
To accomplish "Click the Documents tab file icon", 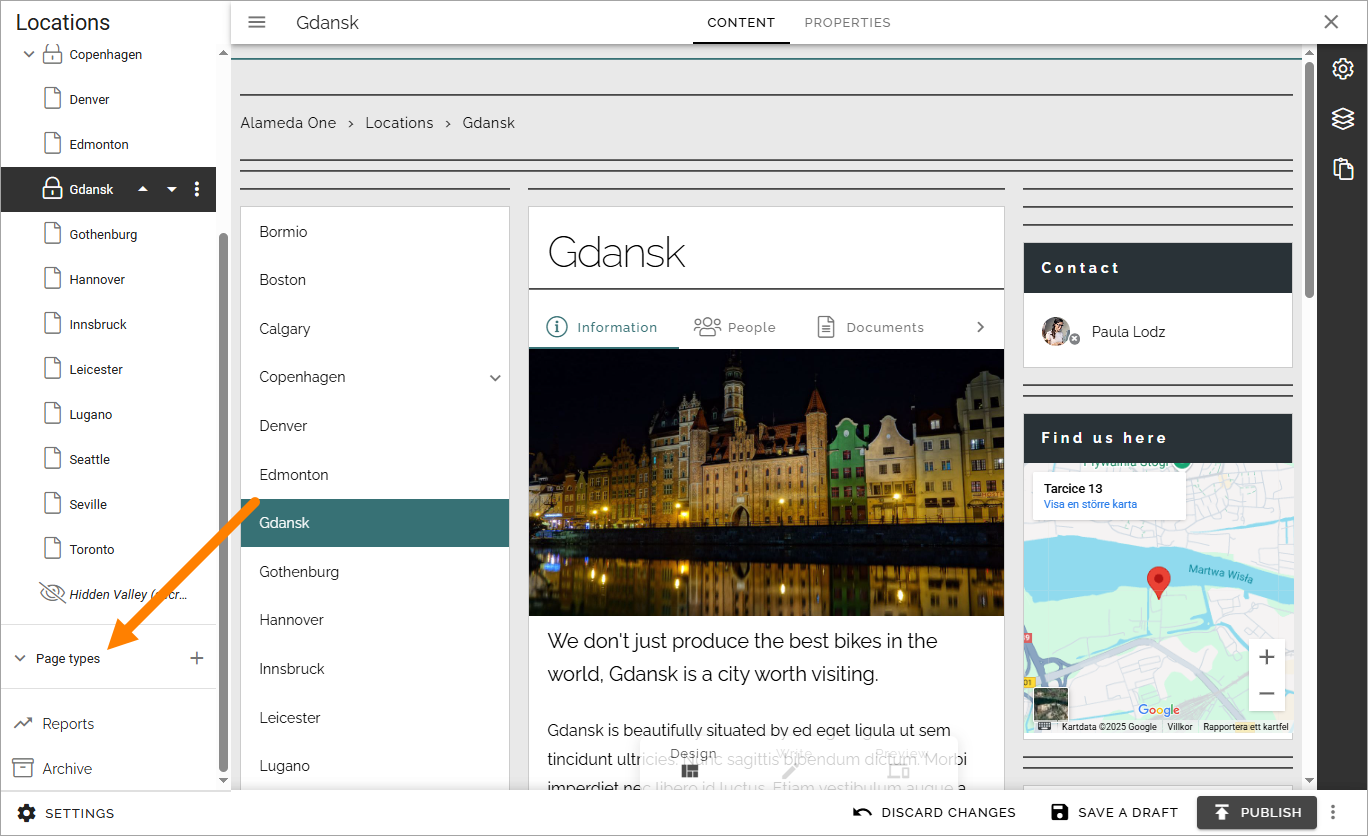I will pos(826,327).
